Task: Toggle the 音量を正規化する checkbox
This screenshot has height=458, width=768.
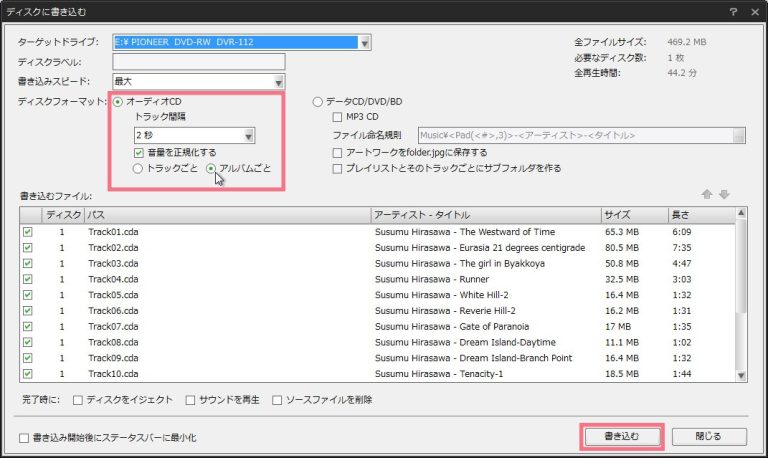Action: pos(139,153)
